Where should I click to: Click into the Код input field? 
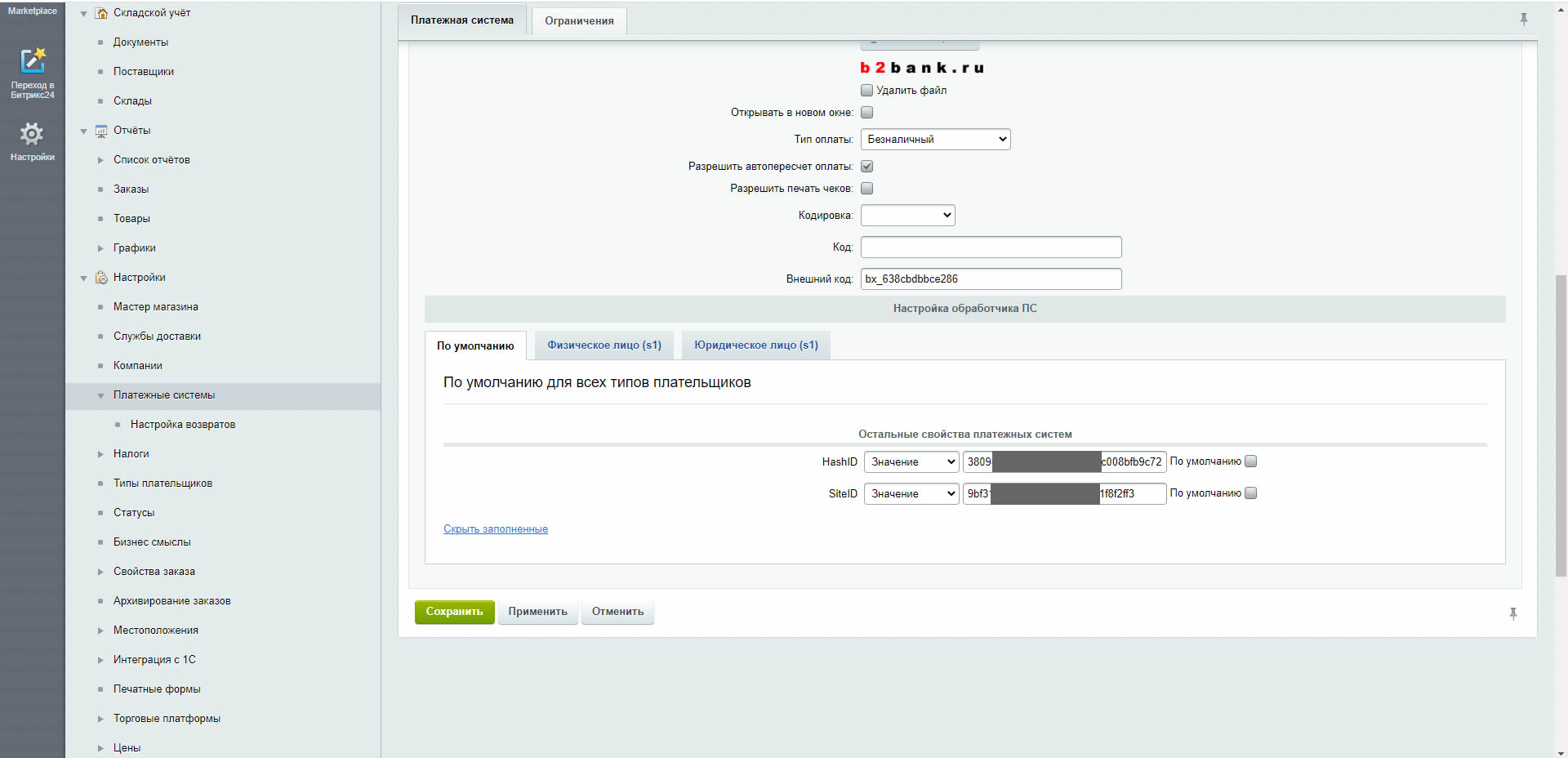[x=991, y=247]
